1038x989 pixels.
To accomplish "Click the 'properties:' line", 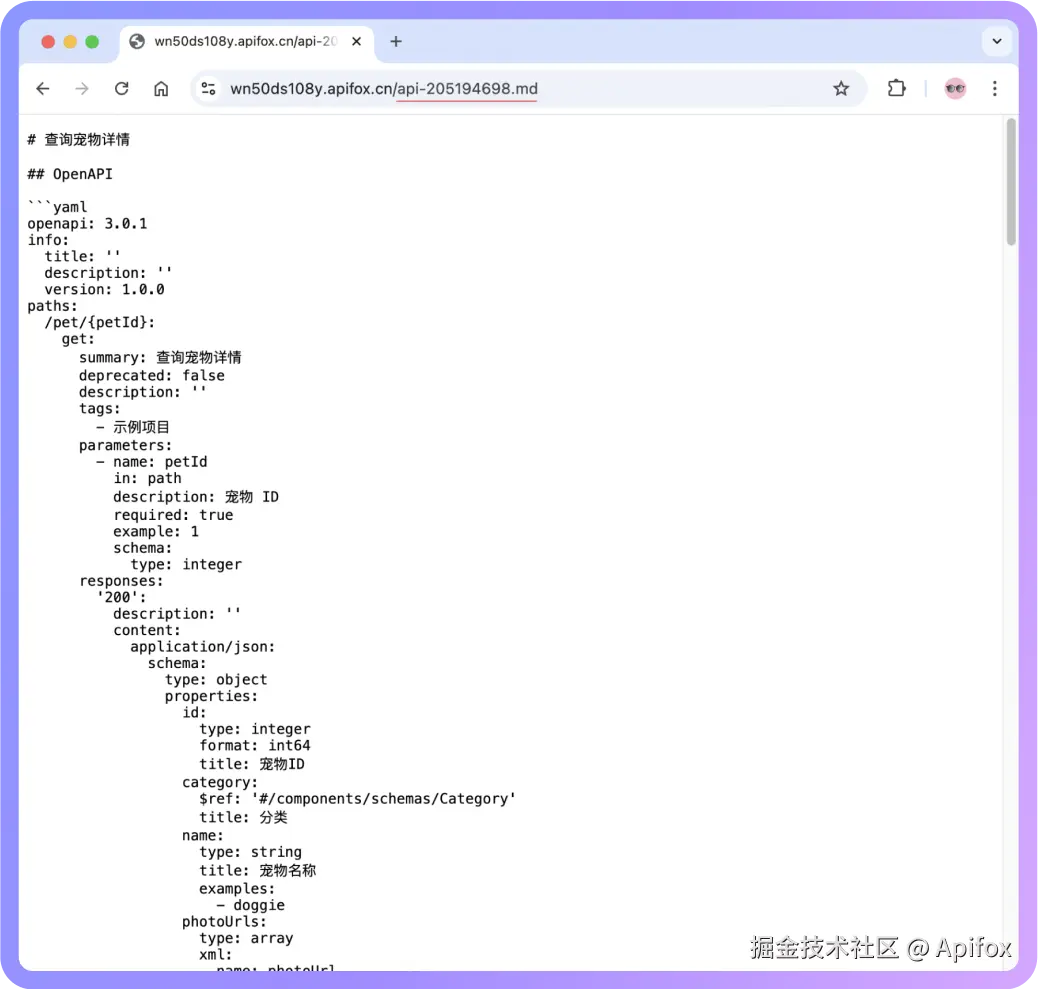I will [x=212, y=696].
